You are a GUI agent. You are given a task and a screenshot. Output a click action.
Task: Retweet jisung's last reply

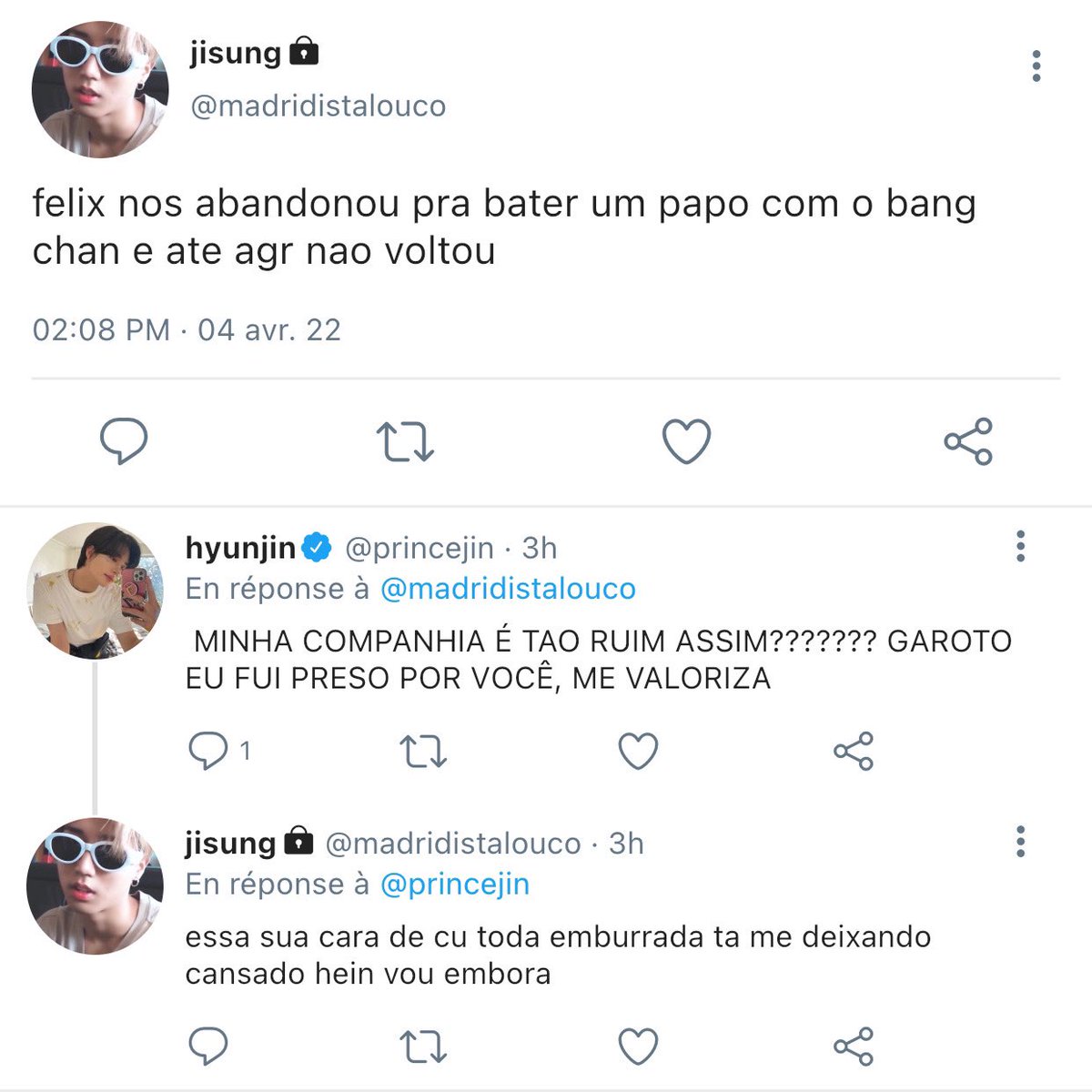pyautogui.click(x=423, y=1046)
